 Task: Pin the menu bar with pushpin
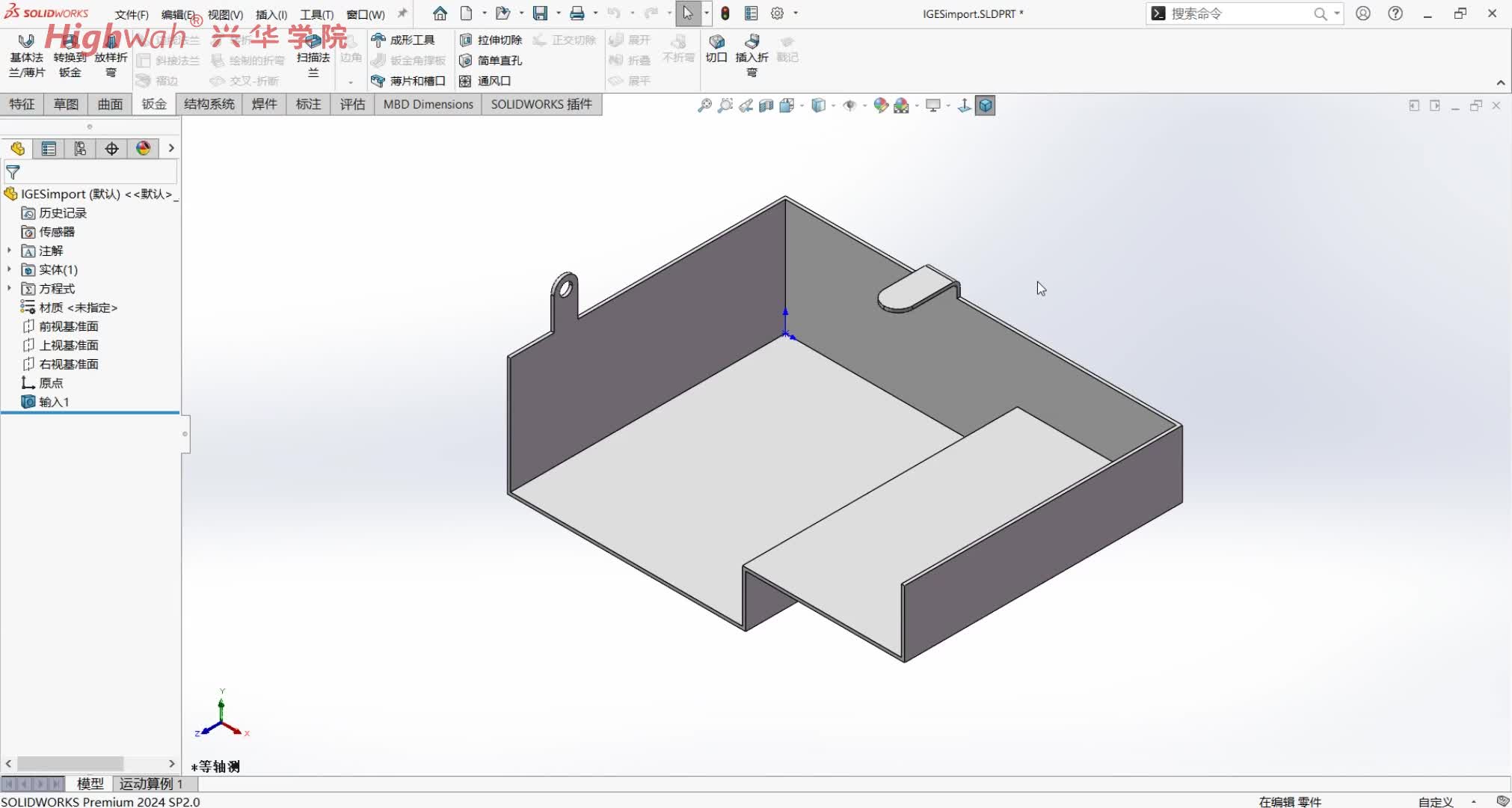click(402, 13)
